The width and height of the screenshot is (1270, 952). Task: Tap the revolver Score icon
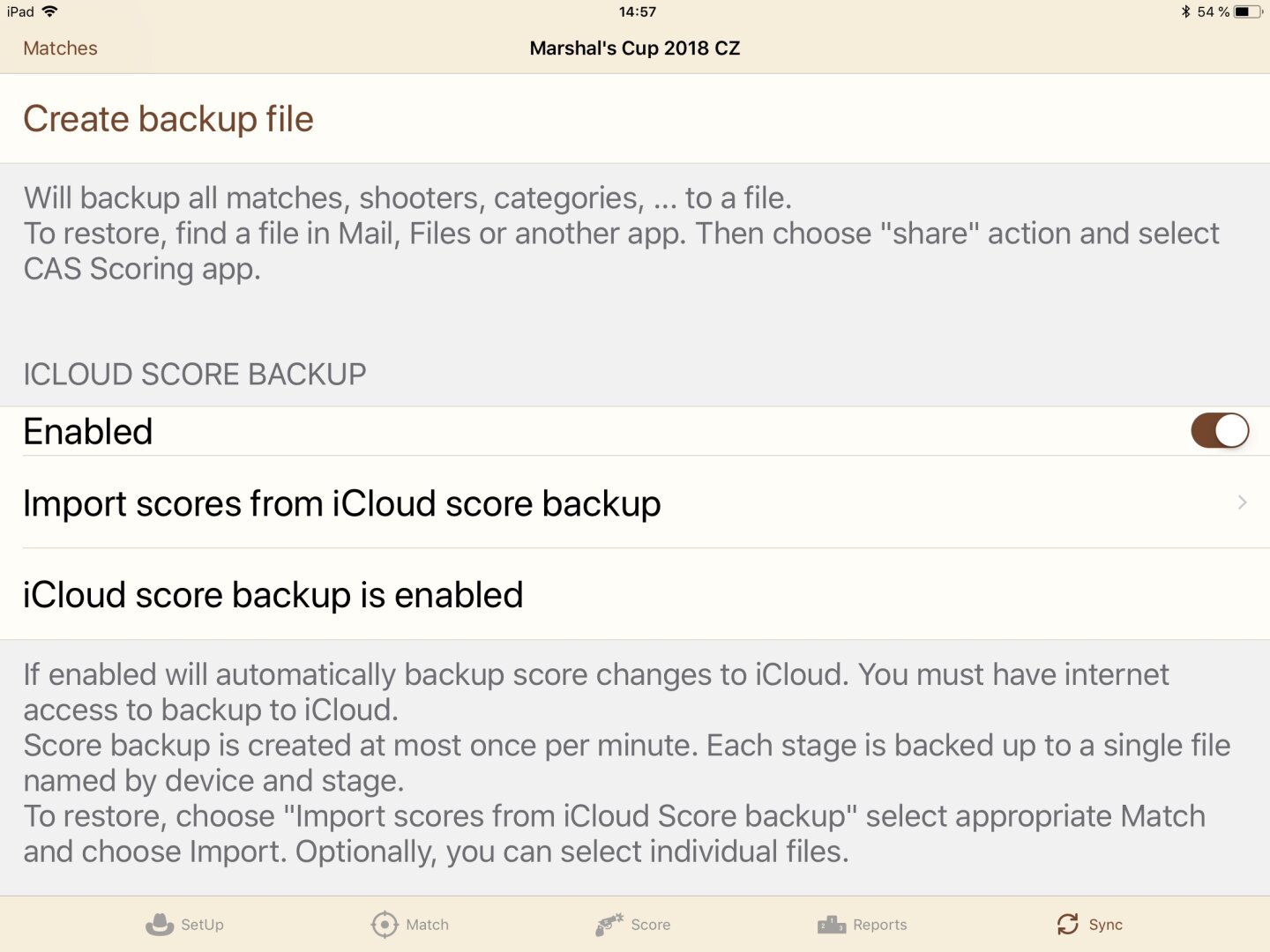coord(609,924)
